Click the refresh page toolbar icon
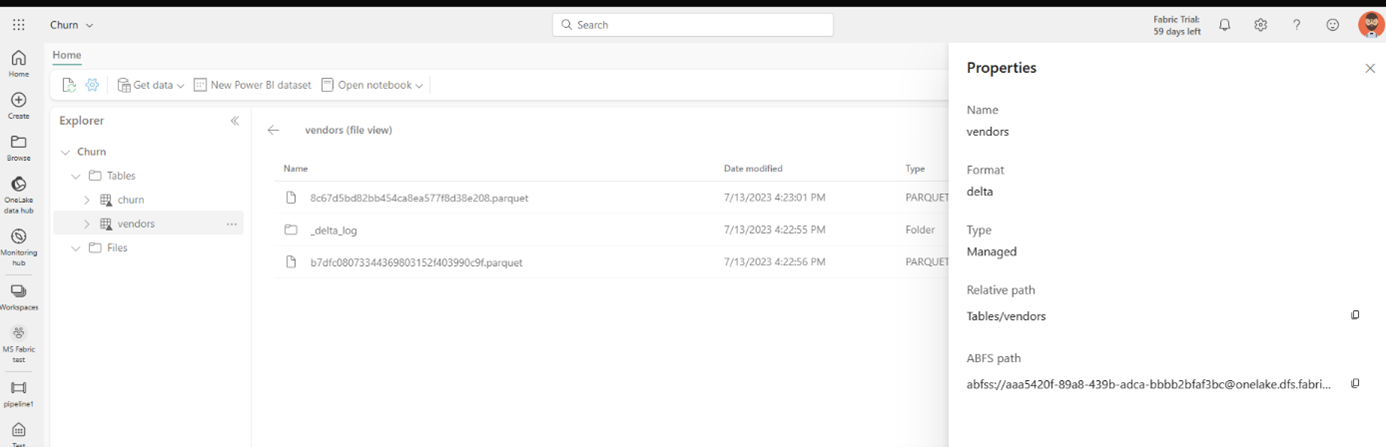This screenshot has height=447, width=1386. tap(69, 85)
